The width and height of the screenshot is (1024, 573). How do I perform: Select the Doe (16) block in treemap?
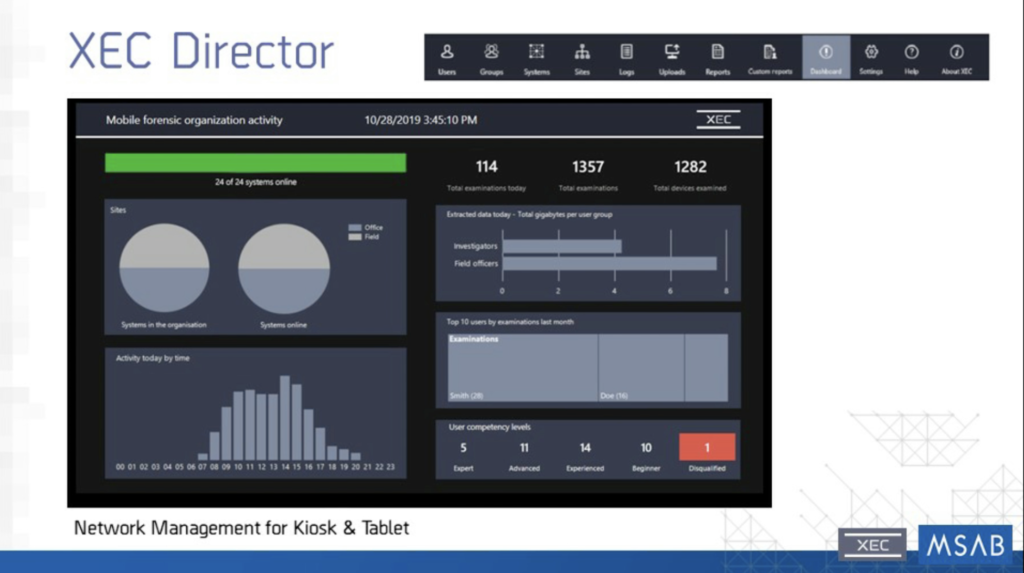coord(641,368)
